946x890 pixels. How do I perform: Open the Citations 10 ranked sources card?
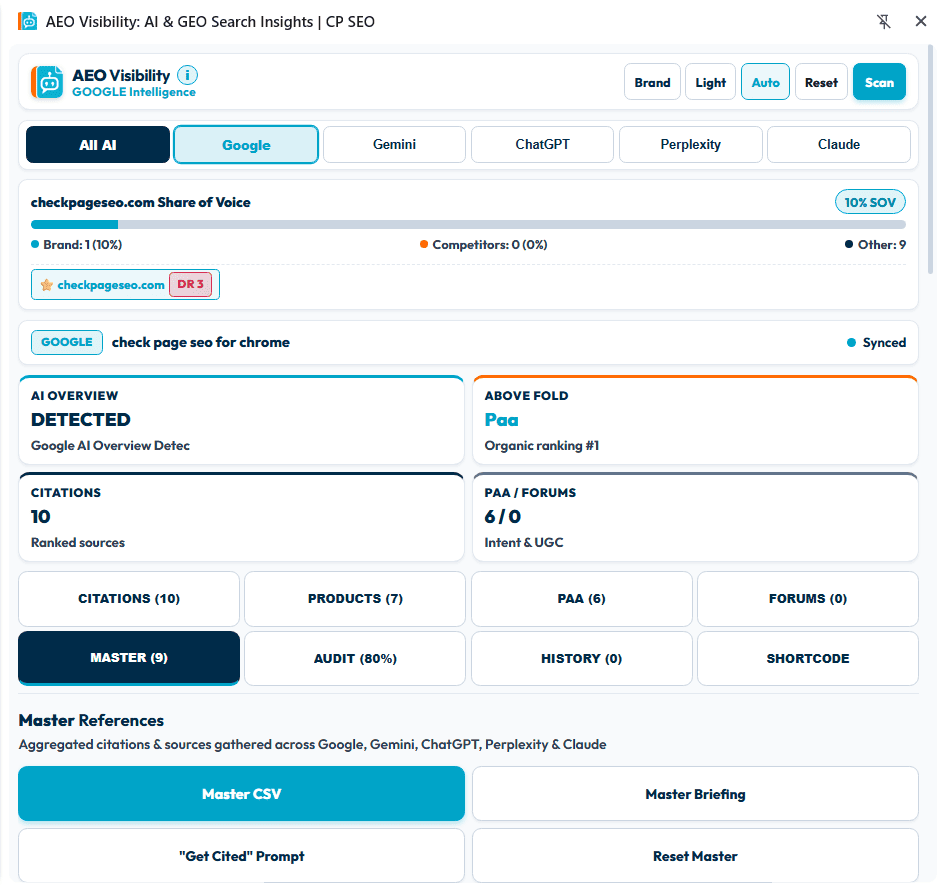(241, 517)
